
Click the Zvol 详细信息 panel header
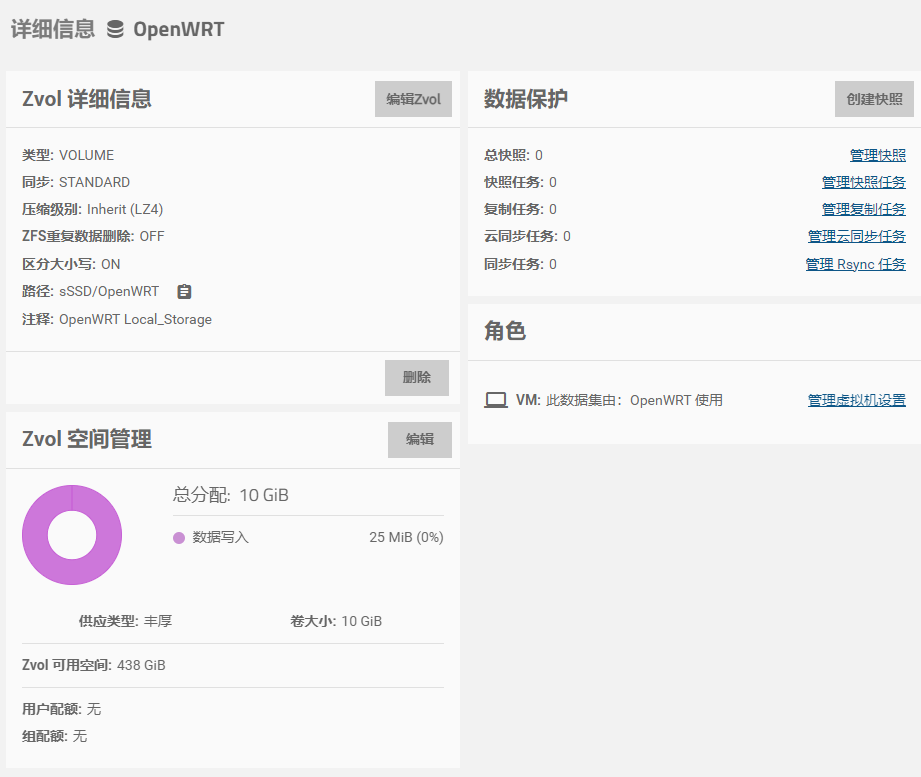(x=88, y=99)
